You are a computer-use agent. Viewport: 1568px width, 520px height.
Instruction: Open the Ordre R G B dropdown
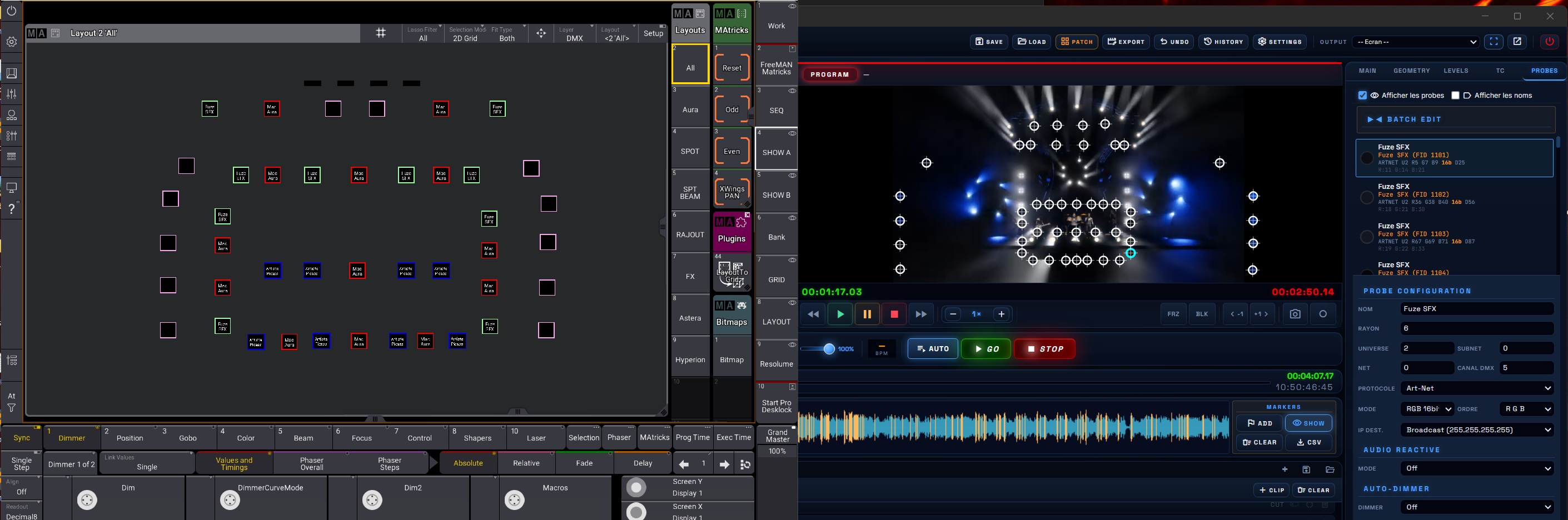(1527, 409)
